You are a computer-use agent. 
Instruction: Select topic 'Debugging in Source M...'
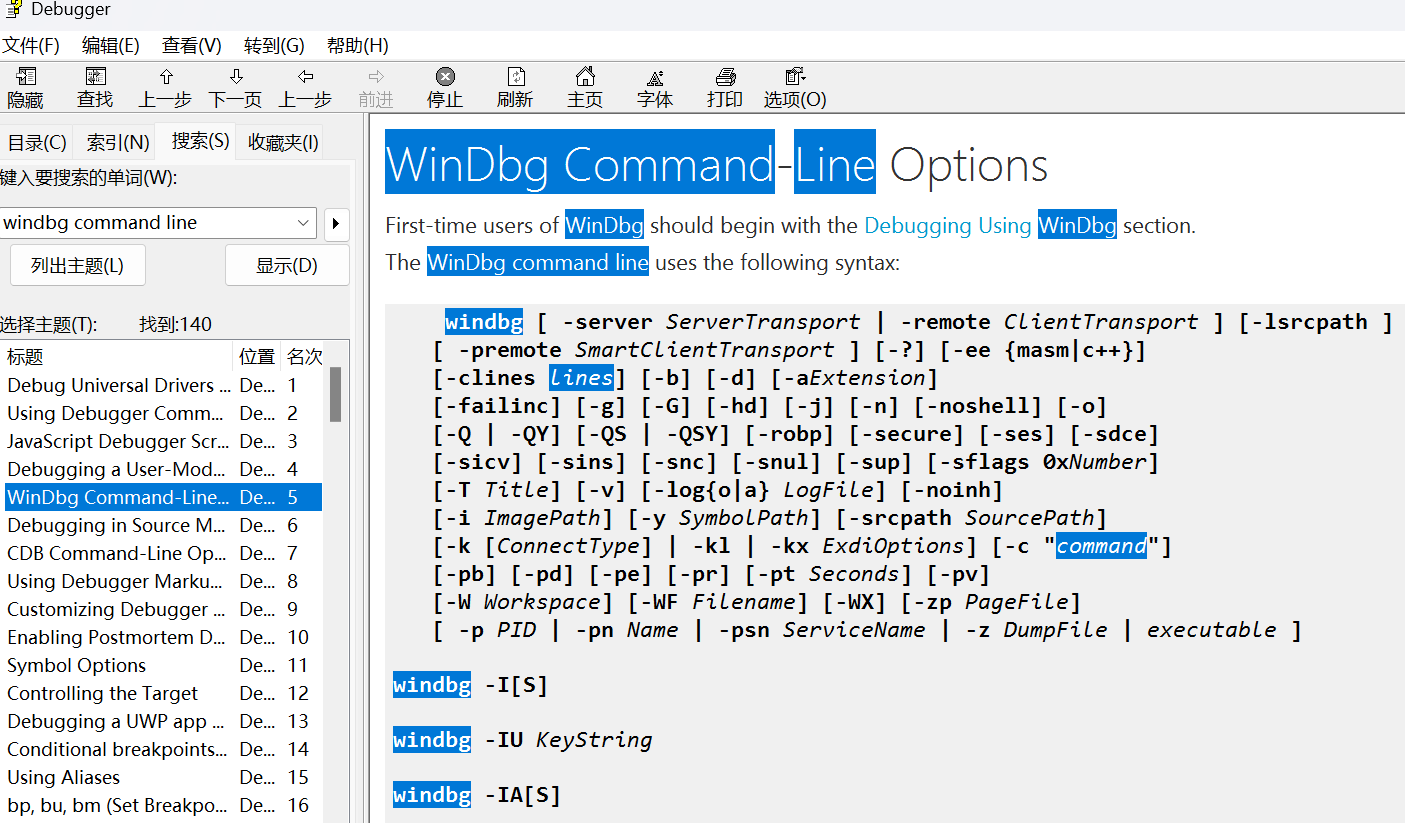163,525
